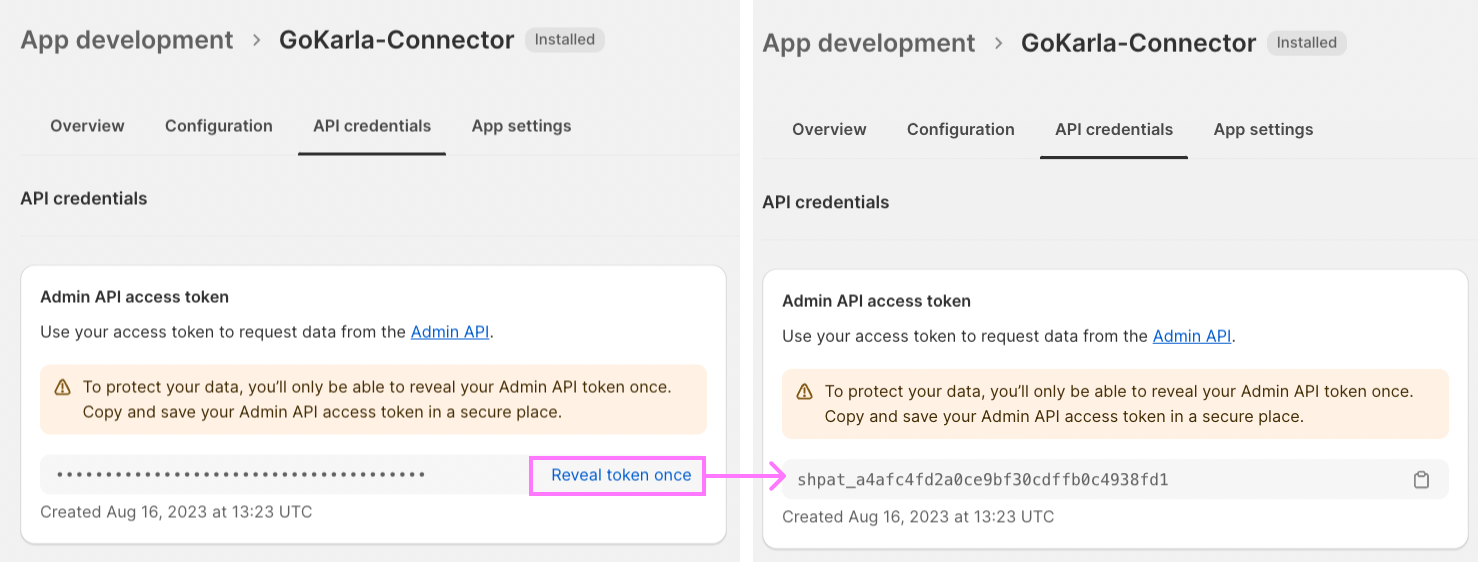Viewport: 1478px width, 562px height.
Task: Click the warning triangle in left panel
Action: tap(62, 387)
